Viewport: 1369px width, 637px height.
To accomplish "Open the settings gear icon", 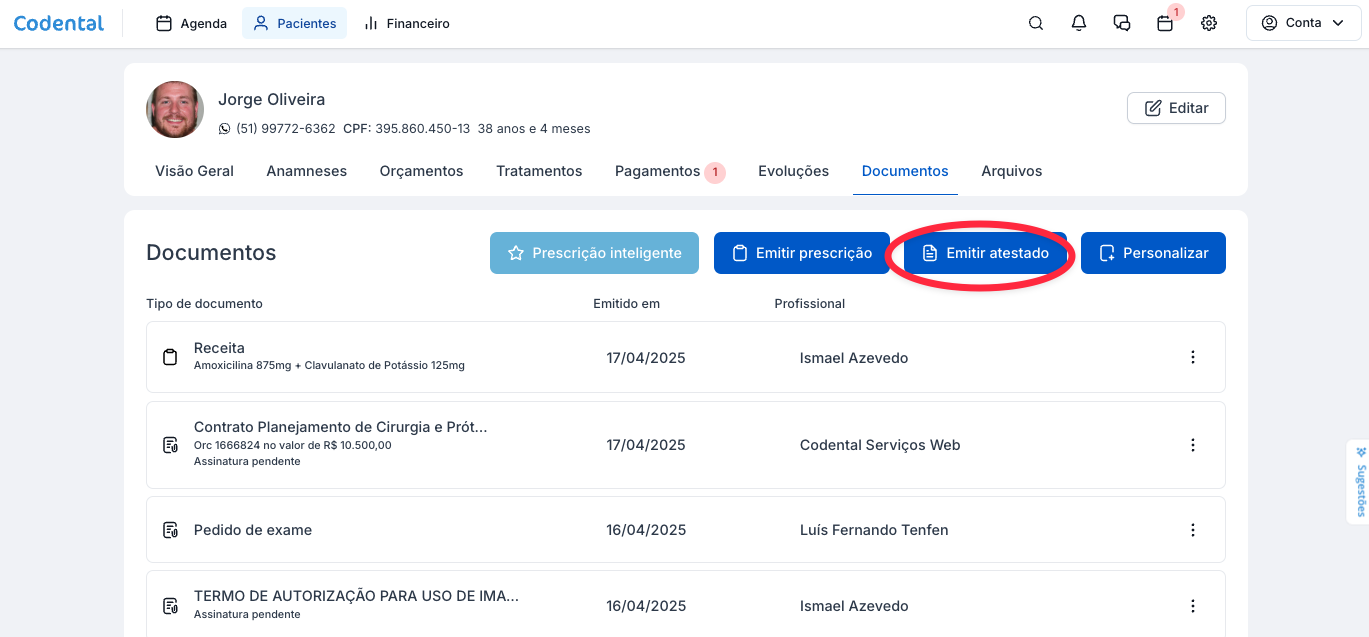I will point(1209,23).
